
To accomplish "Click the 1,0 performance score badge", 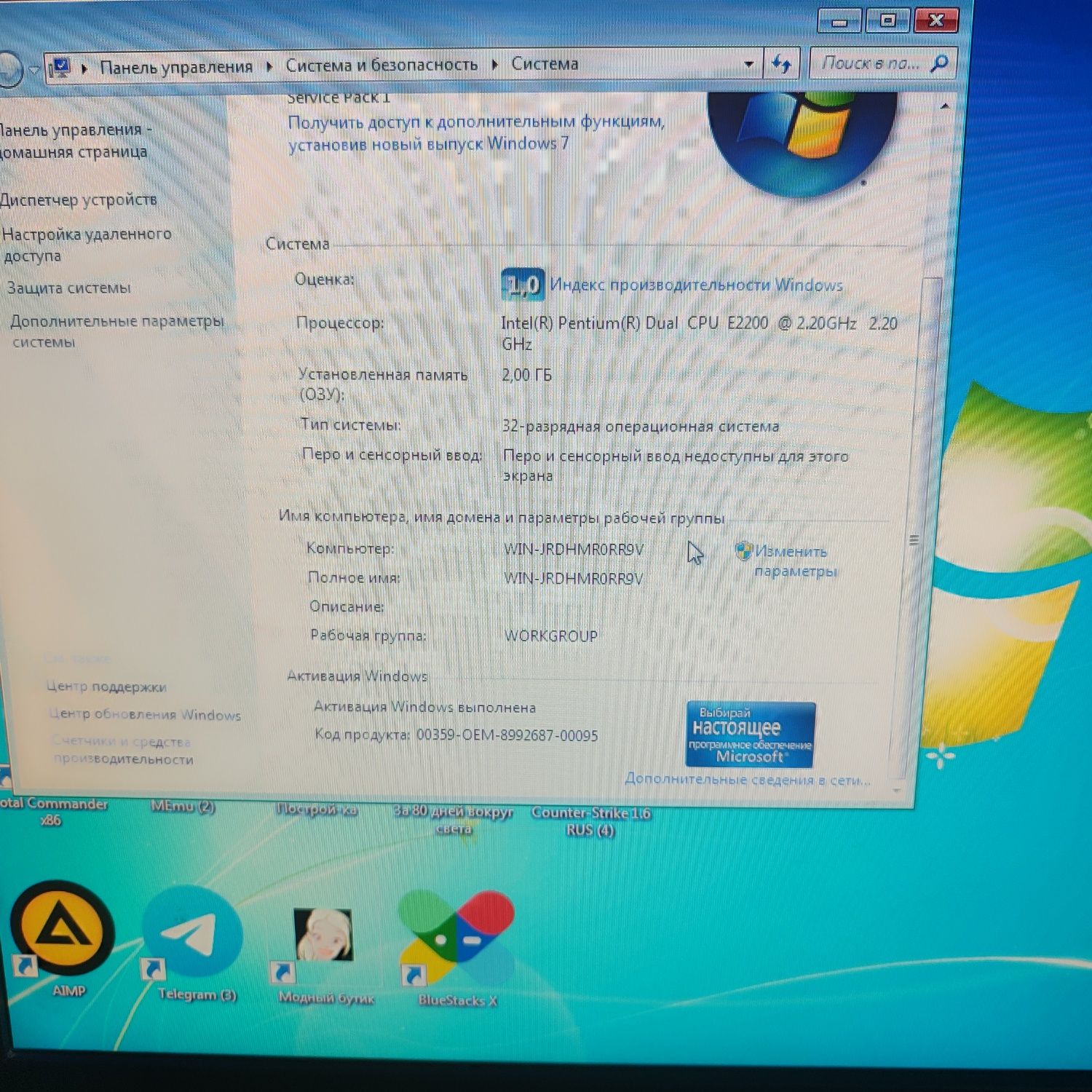I will coord(523,284).
